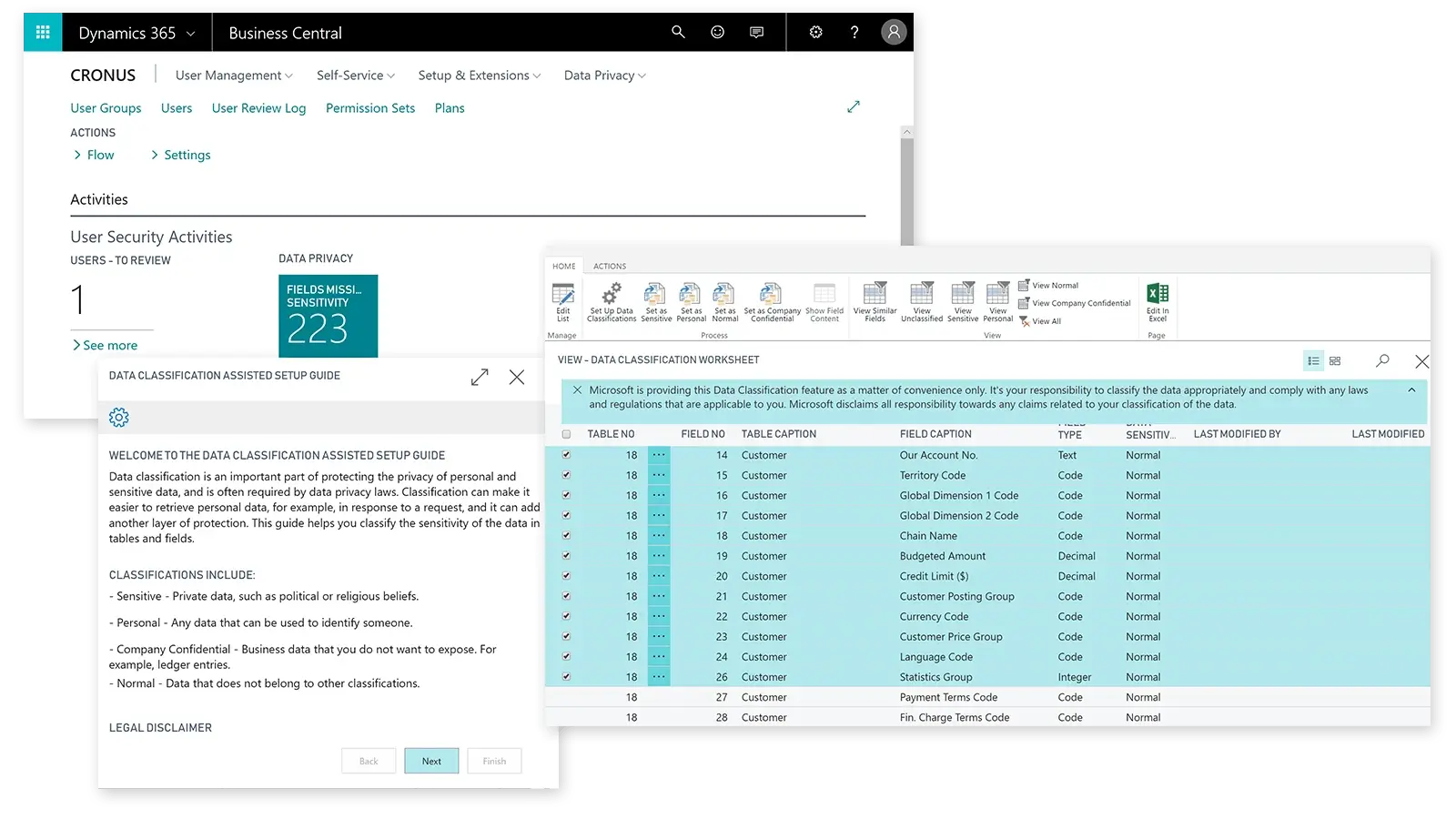
Task: Open the Fields Missing Sensitivity 223 tile
Action: coord(328,316)
